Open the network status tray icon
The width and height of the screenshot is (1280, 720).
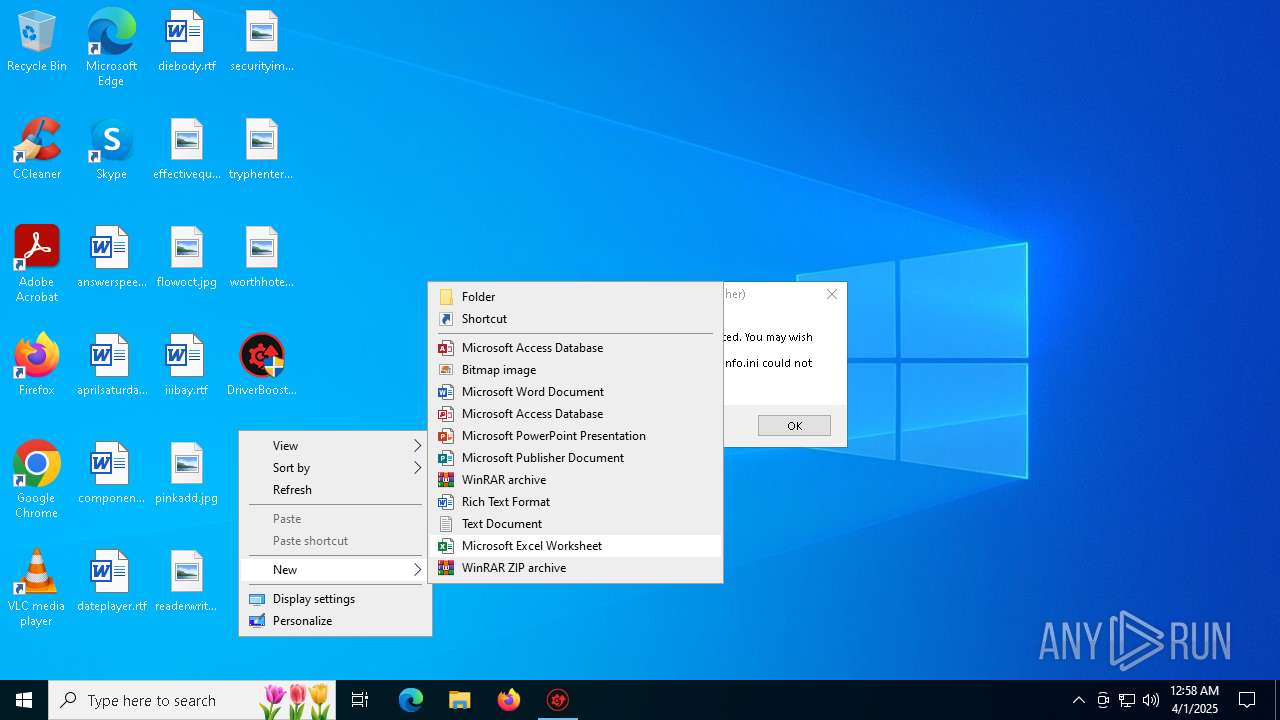1127,700
